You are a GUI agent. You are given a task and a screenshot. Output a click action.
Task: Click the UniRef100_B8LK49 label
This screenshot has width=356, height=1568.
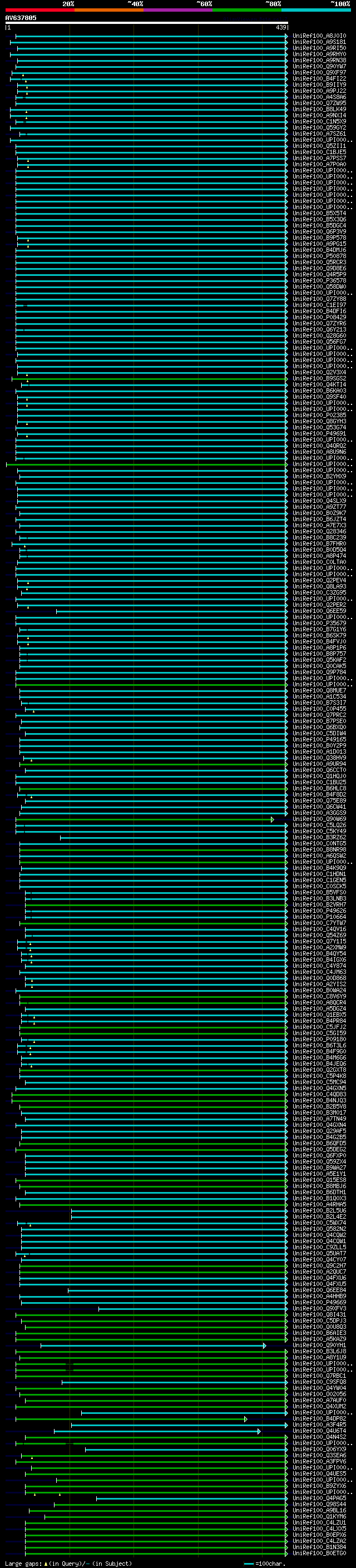click(319, 109)
